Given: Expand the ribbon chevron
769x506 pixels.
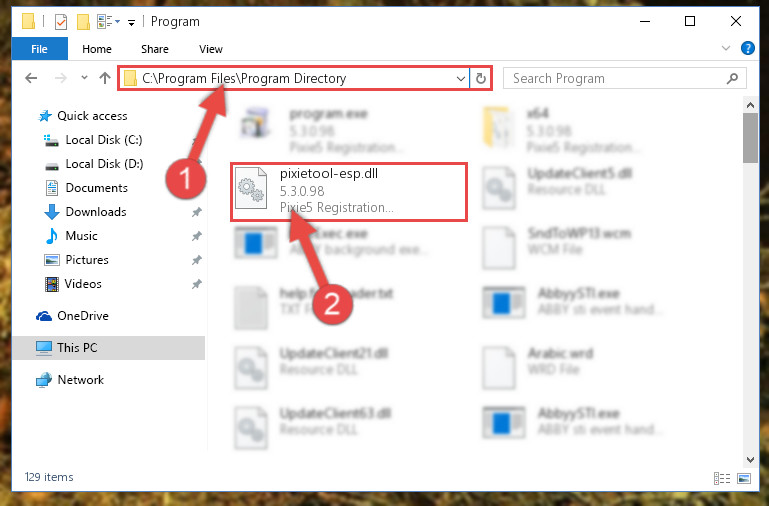Looking at the screenshot, I should coord(726,48).
